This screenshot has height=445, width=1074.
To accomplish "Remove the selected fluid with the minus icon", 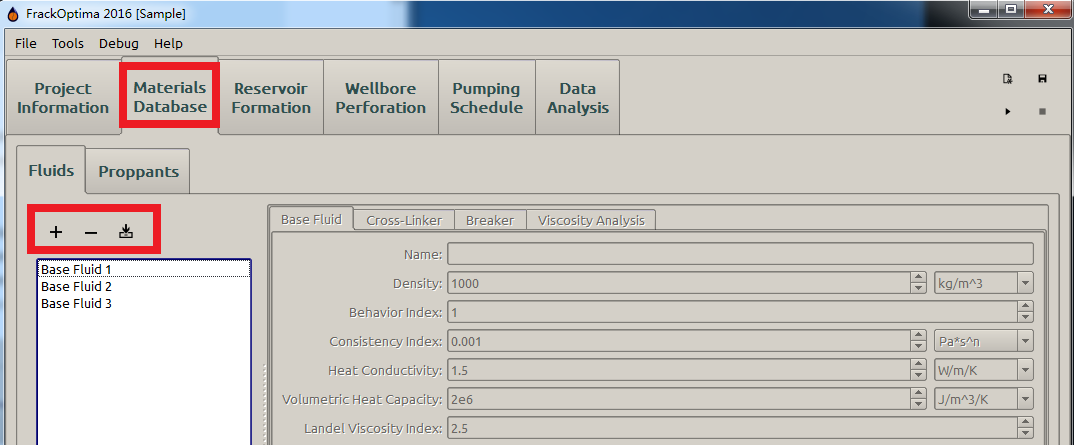I will click(x=91, y=233).
